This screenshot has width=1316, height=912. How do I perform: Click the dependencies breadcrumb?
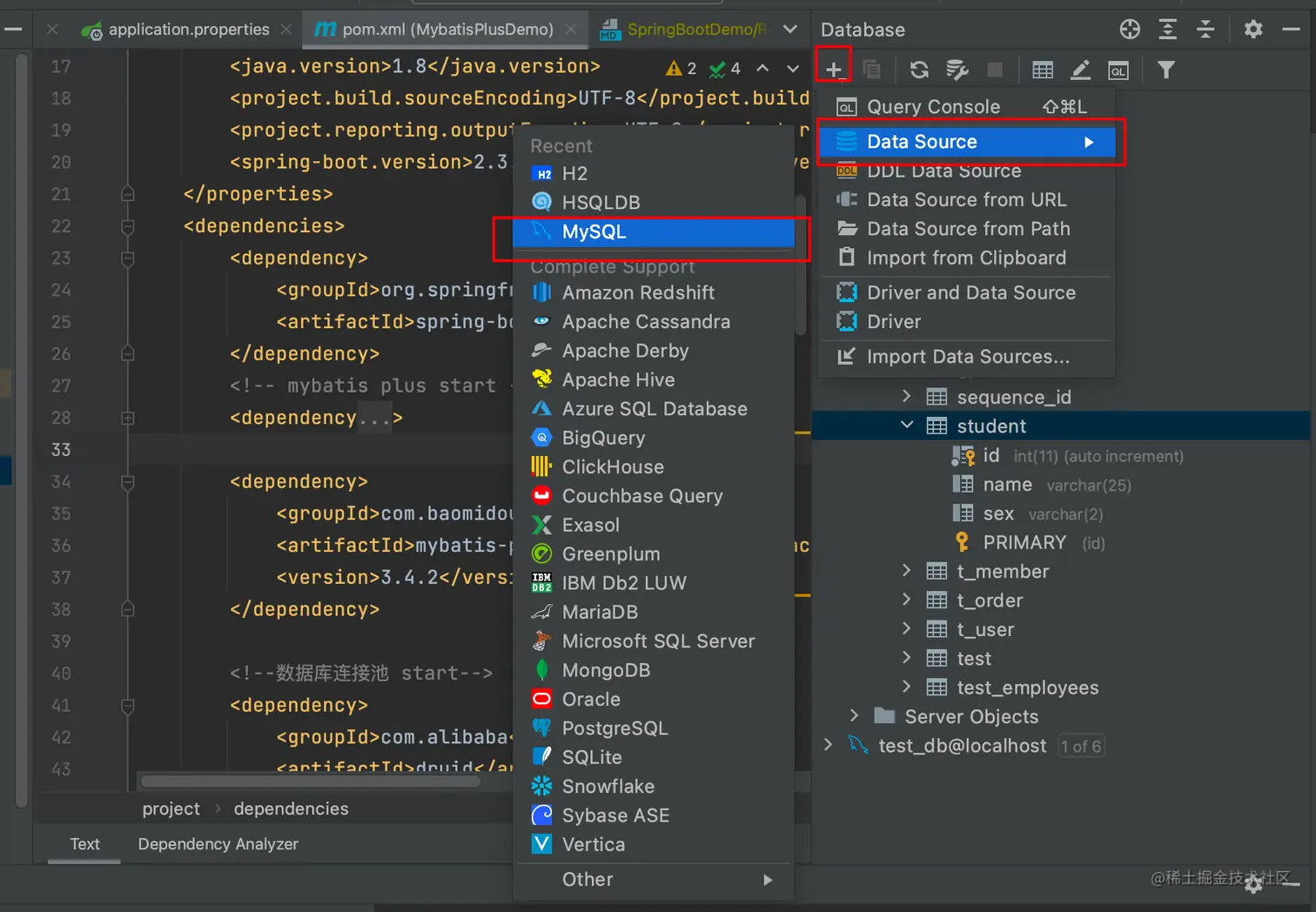(291, 809)
